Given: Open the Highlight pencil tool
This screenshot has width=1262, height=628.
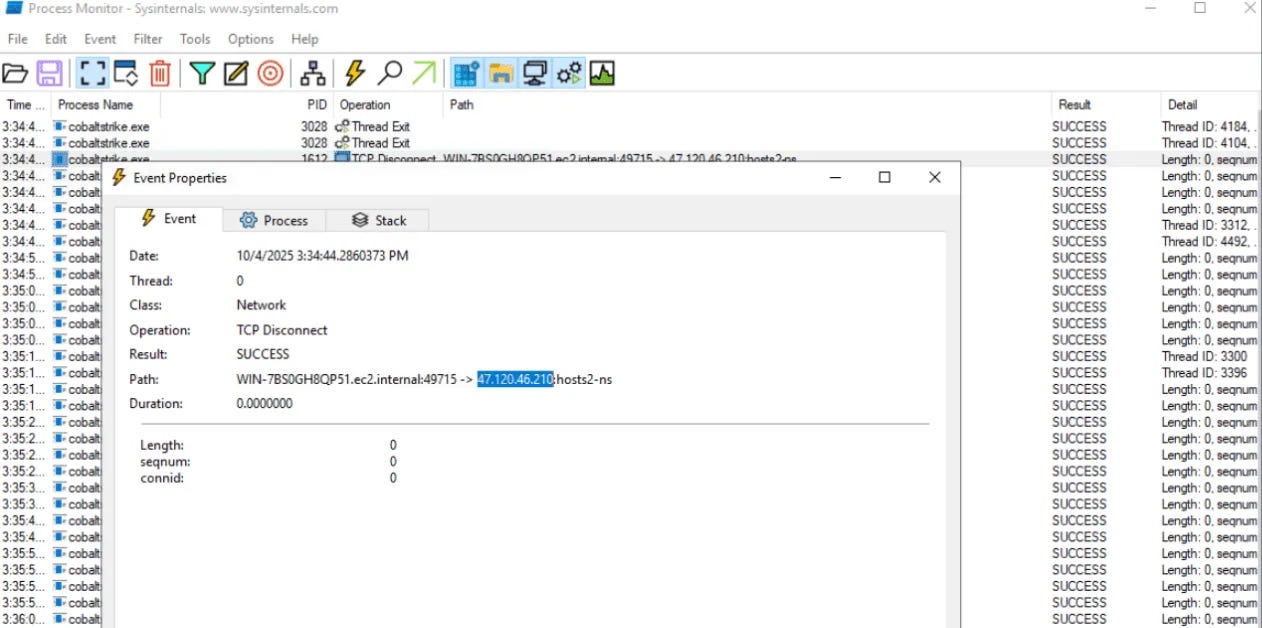Looking at the screenshot, I should coord(236,73).
